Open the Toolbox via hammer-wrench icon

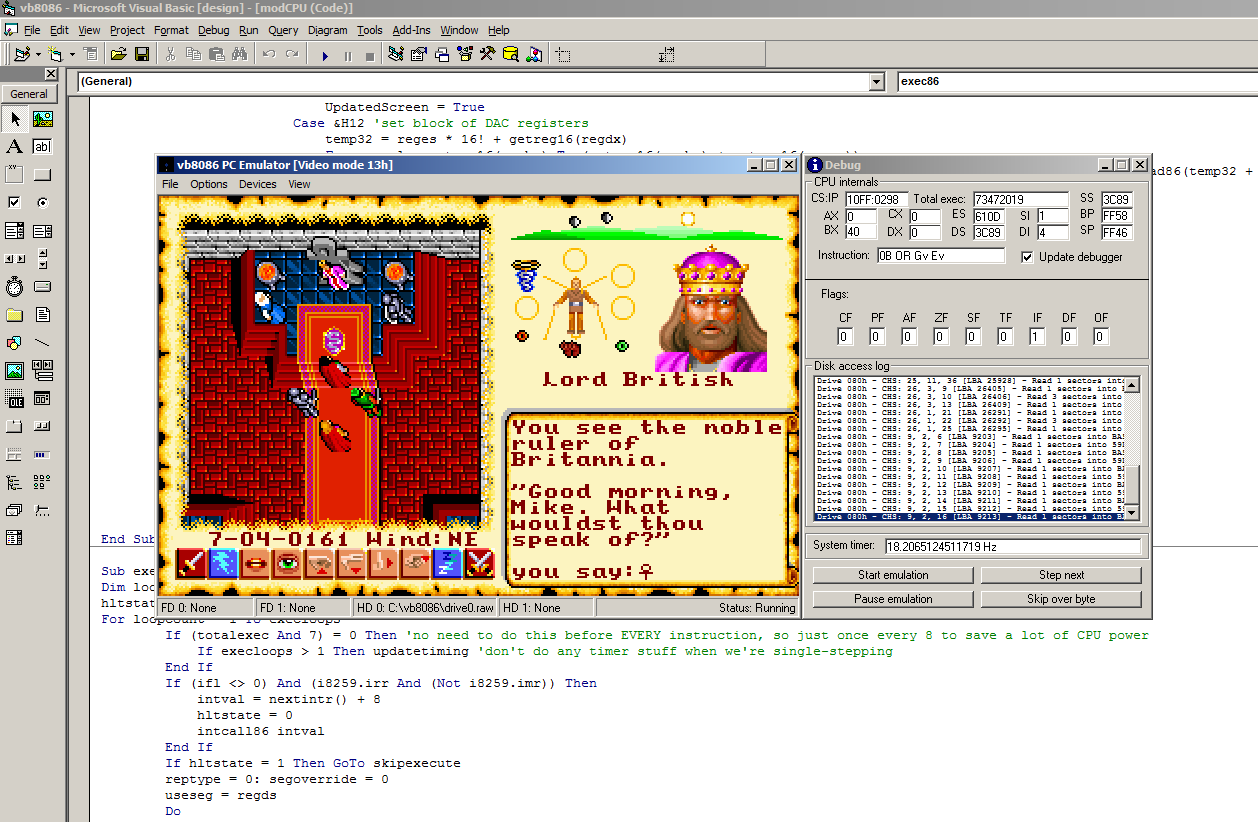(x=488, y=55)
